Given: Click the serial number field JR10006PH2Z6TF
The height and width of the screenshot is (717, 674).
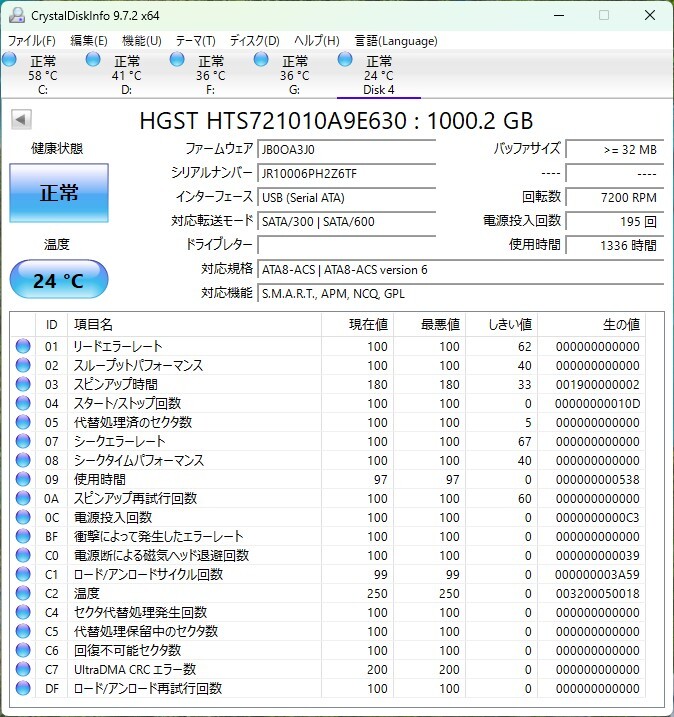Looking at the screenshot, I should [347, 173].
